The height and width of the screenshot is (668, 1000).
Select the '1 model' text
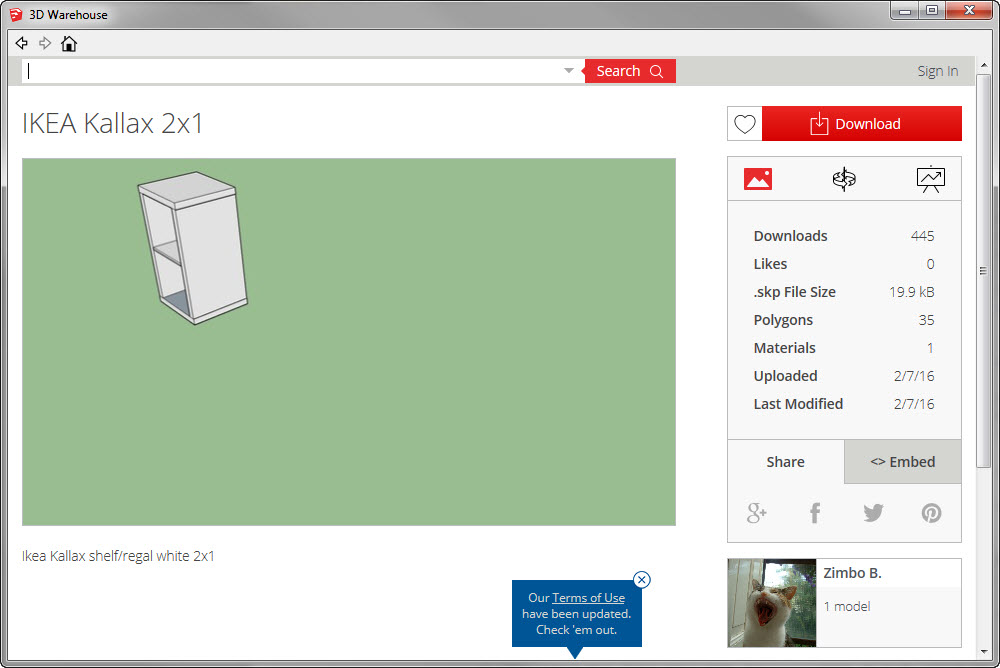click(847, 606)
